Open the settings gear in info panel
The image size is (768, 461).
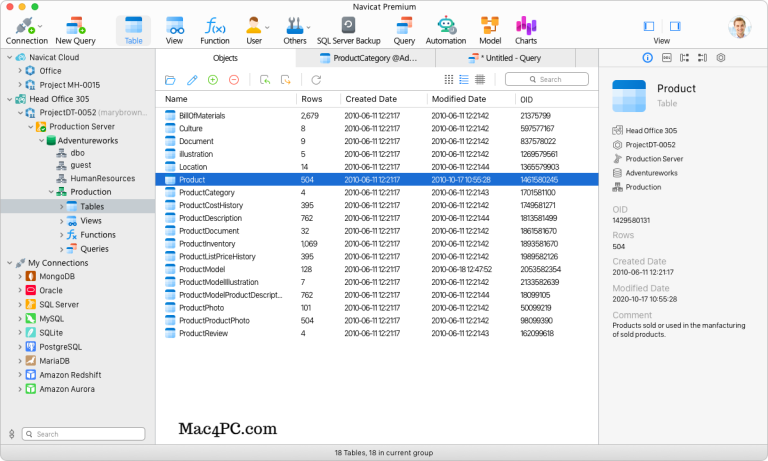[x=720, y=58]
